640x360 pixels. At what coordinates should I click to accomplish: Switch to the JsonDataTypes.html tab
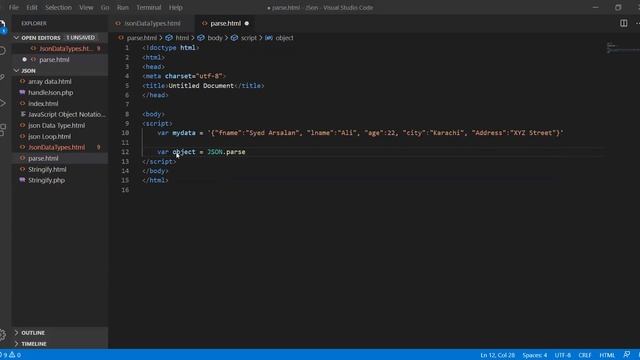152,24
